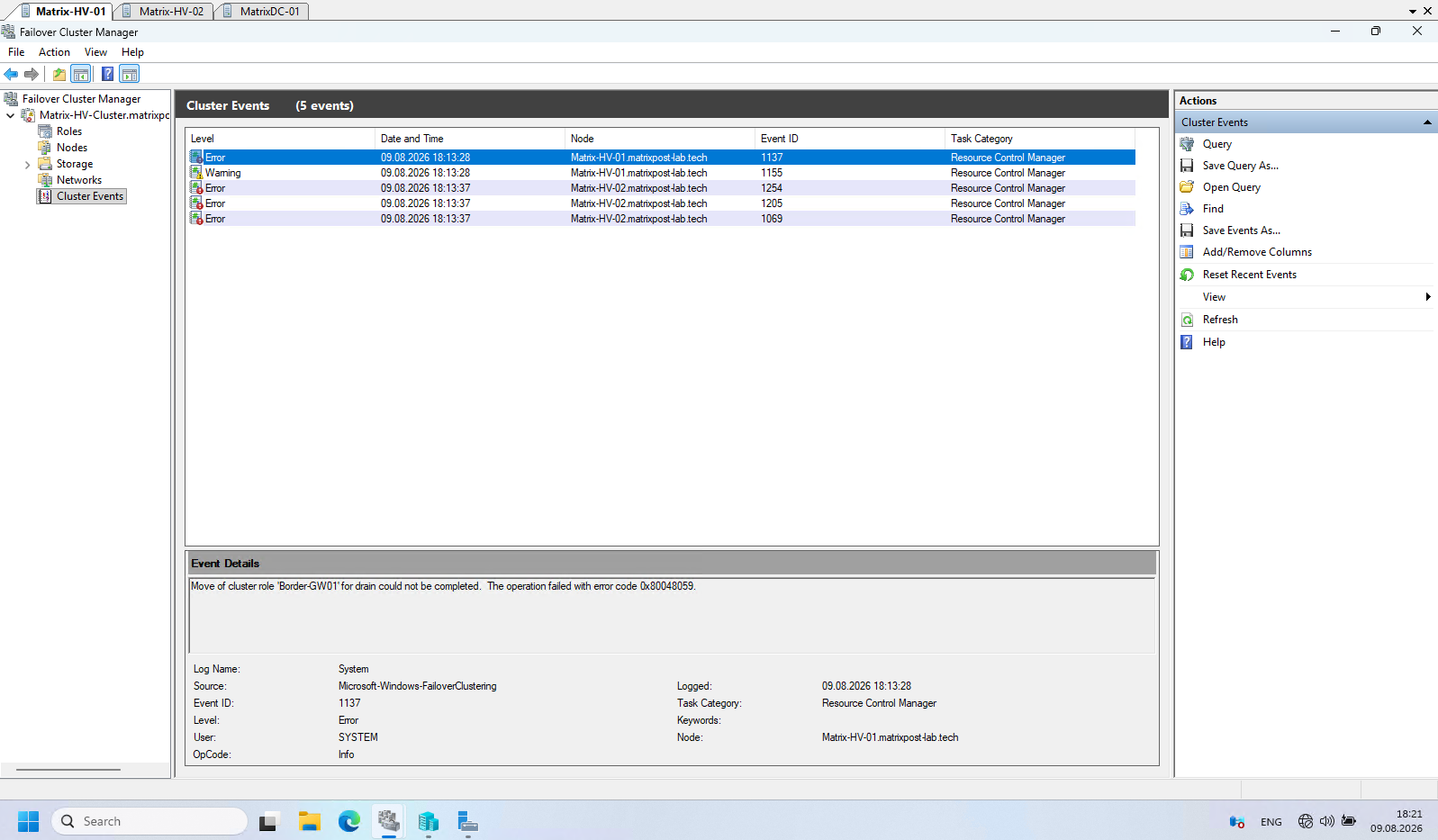The width and height of the screenshot is (1438, 840).
Task: Open File Explorer from the taskbar
Action: pos(310,821)
